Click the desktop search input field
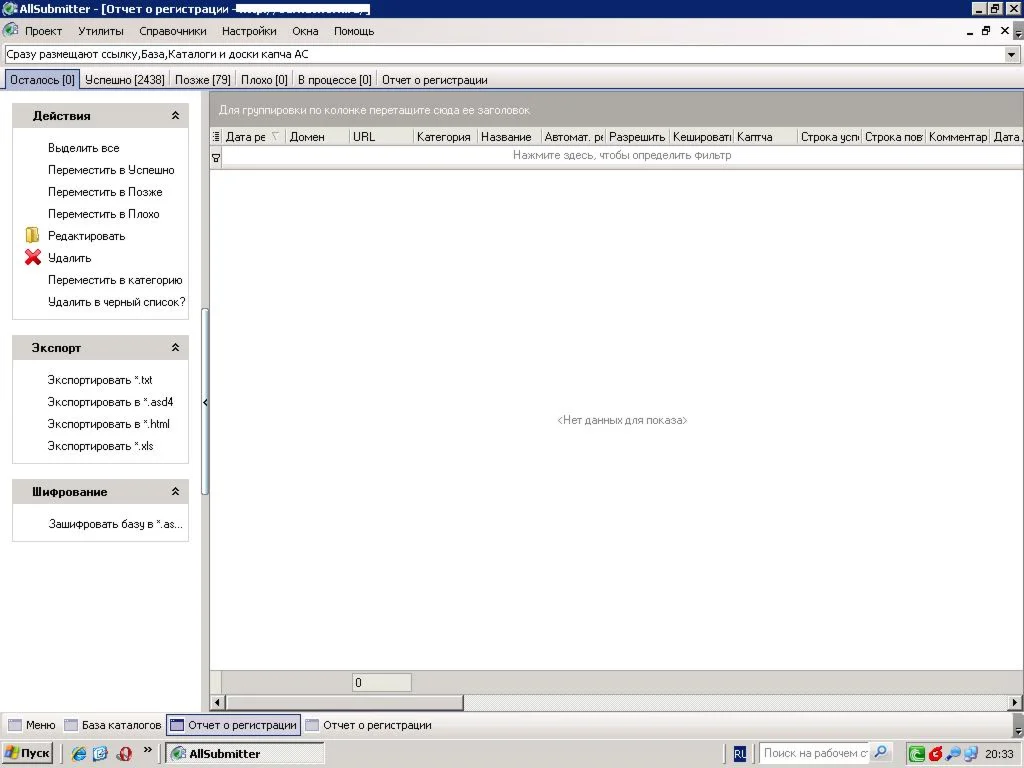The image size is (1024, 768). [x=814, y=753]
